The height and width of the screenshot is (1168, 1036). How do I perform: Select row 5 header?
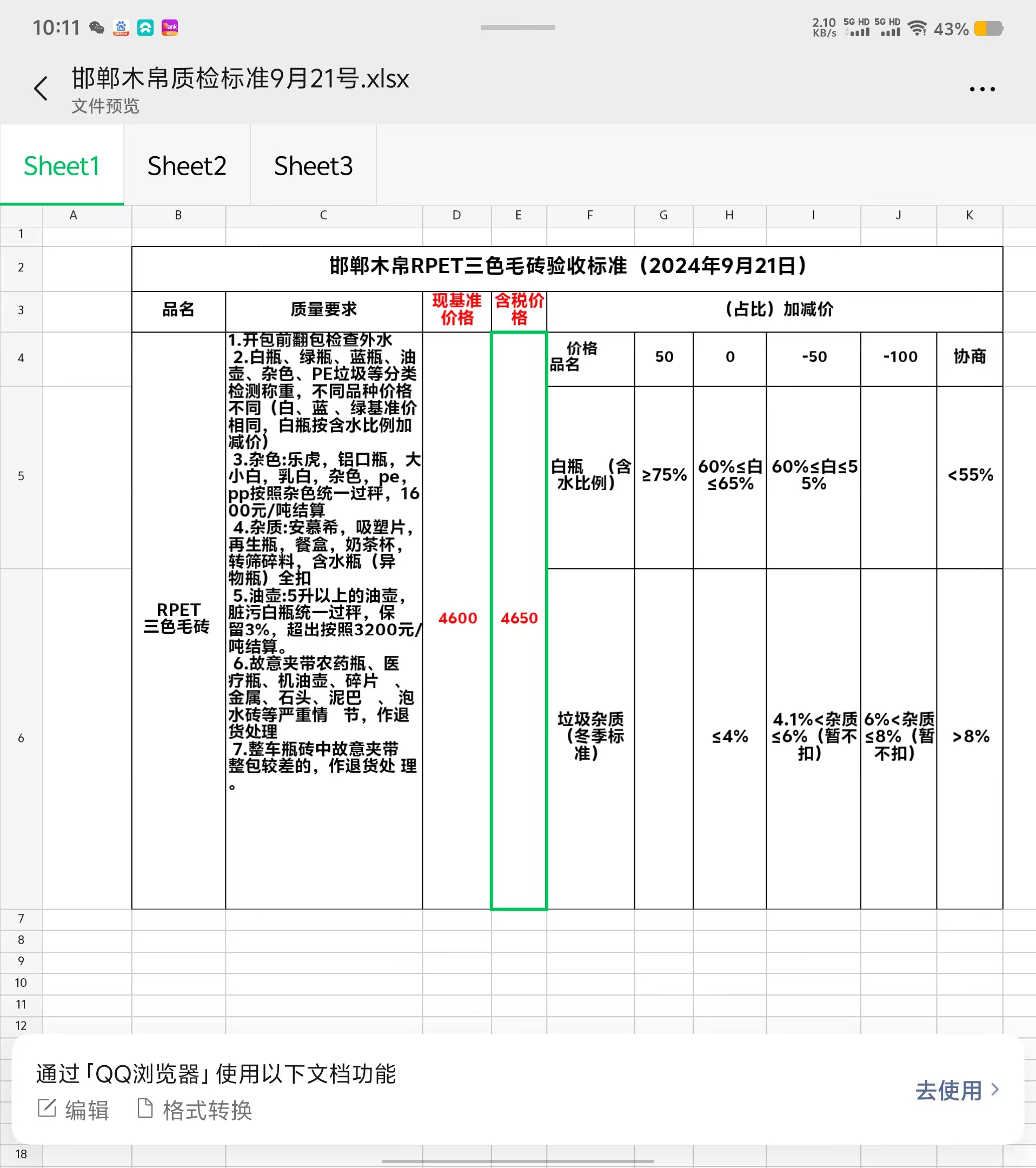[x=21, y=476]
